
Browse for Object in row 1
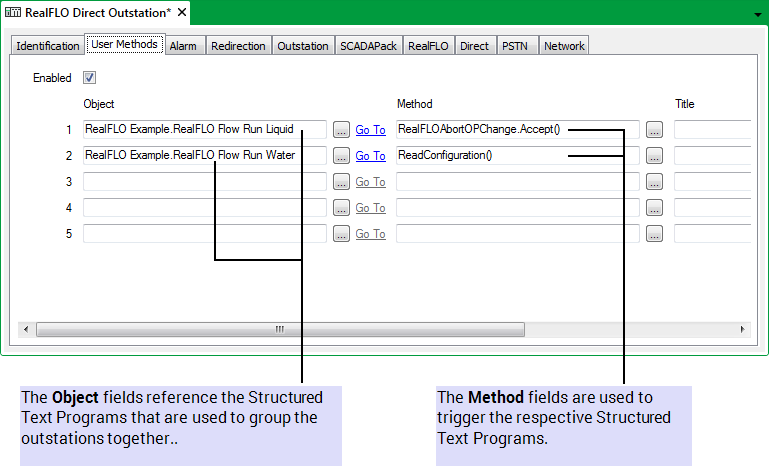pos(341,129)
